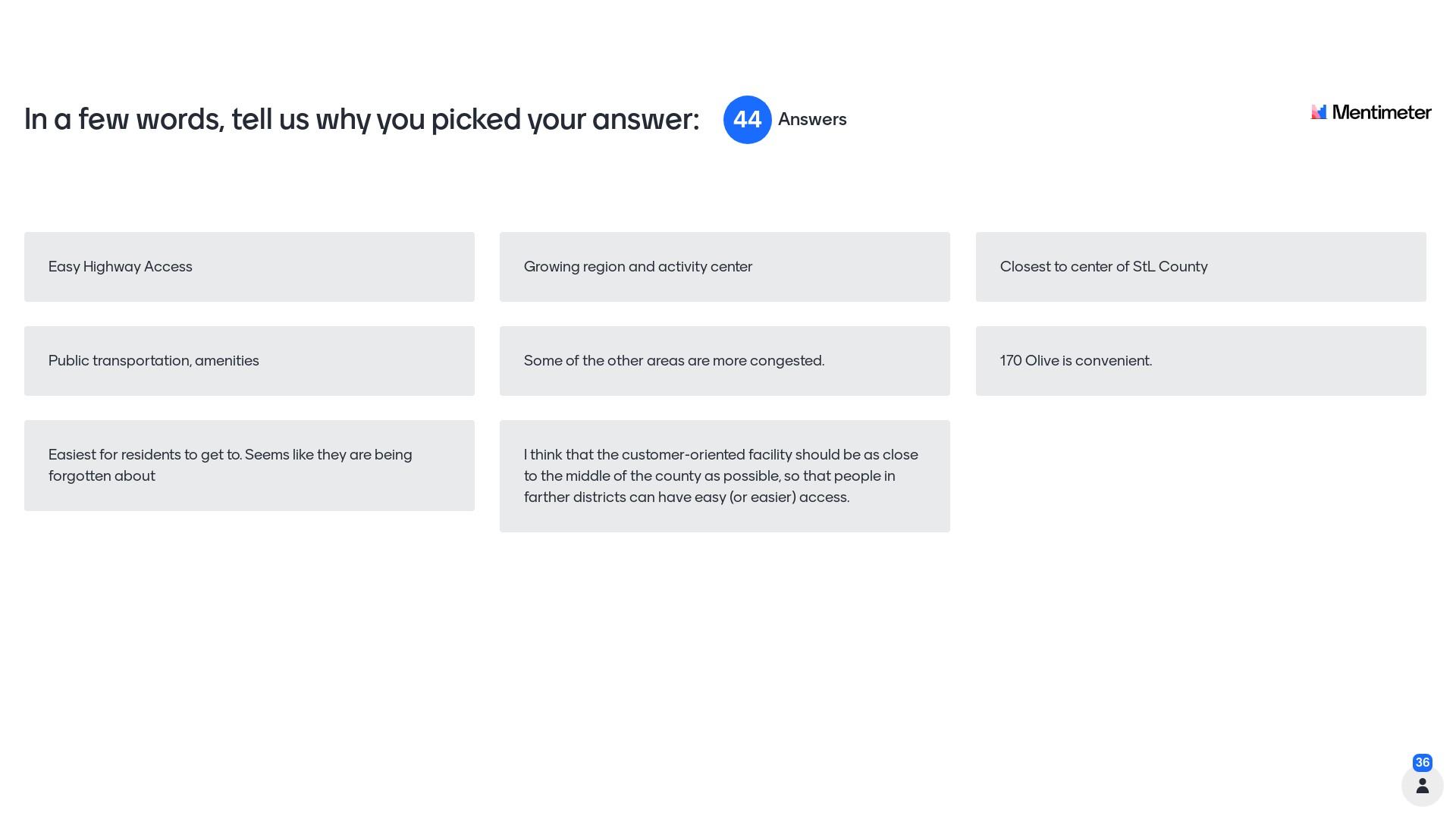
Task: Click the Mentimeter logo icon
Action: pos(1319,112)
